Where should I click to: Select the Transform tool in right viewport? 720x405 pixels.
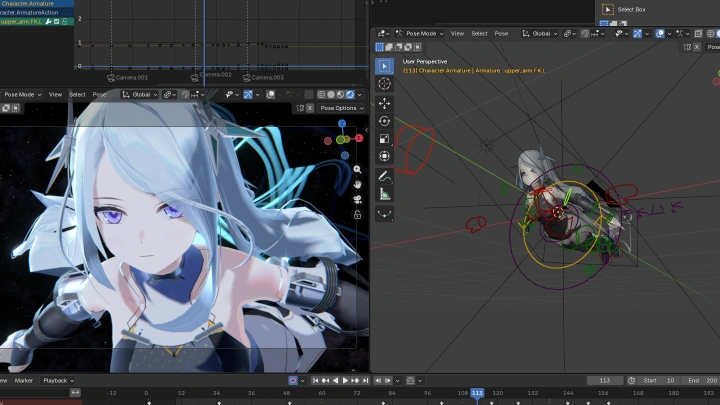(384, 156)
